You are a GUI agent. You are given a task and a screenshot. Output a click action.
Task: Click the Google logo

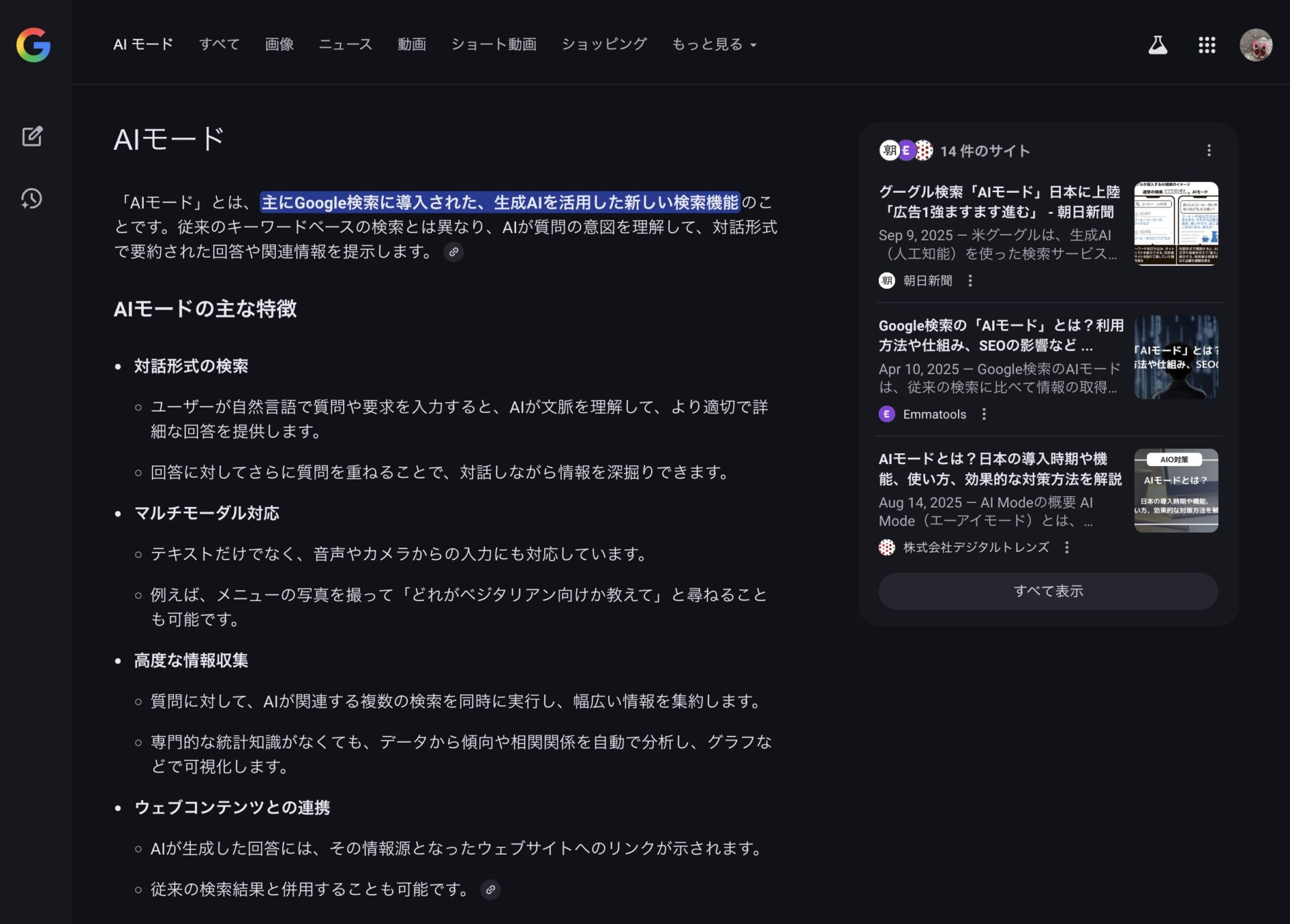click(34, 45)
